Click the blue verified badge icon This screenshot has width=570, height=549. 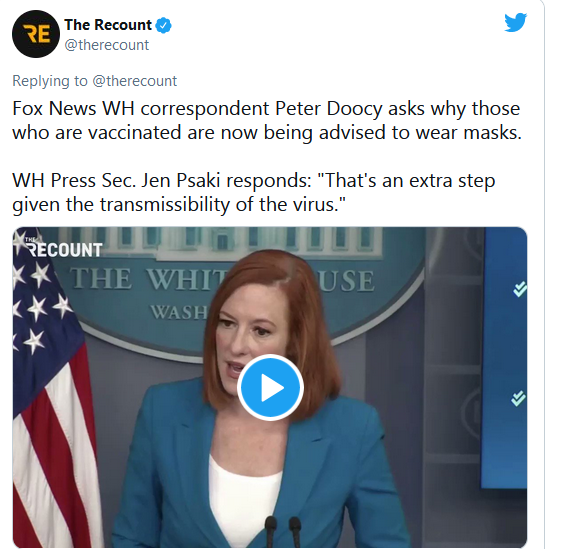[x=164, y=26]
